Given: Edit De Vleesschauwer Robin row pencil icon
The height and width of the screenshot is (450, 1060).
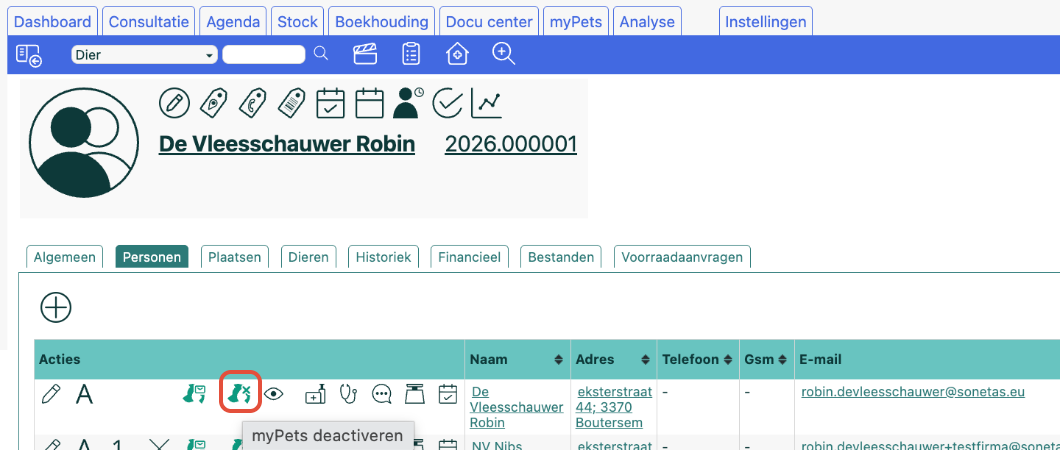Looking at the screenshot, I should tap(51, 394).
